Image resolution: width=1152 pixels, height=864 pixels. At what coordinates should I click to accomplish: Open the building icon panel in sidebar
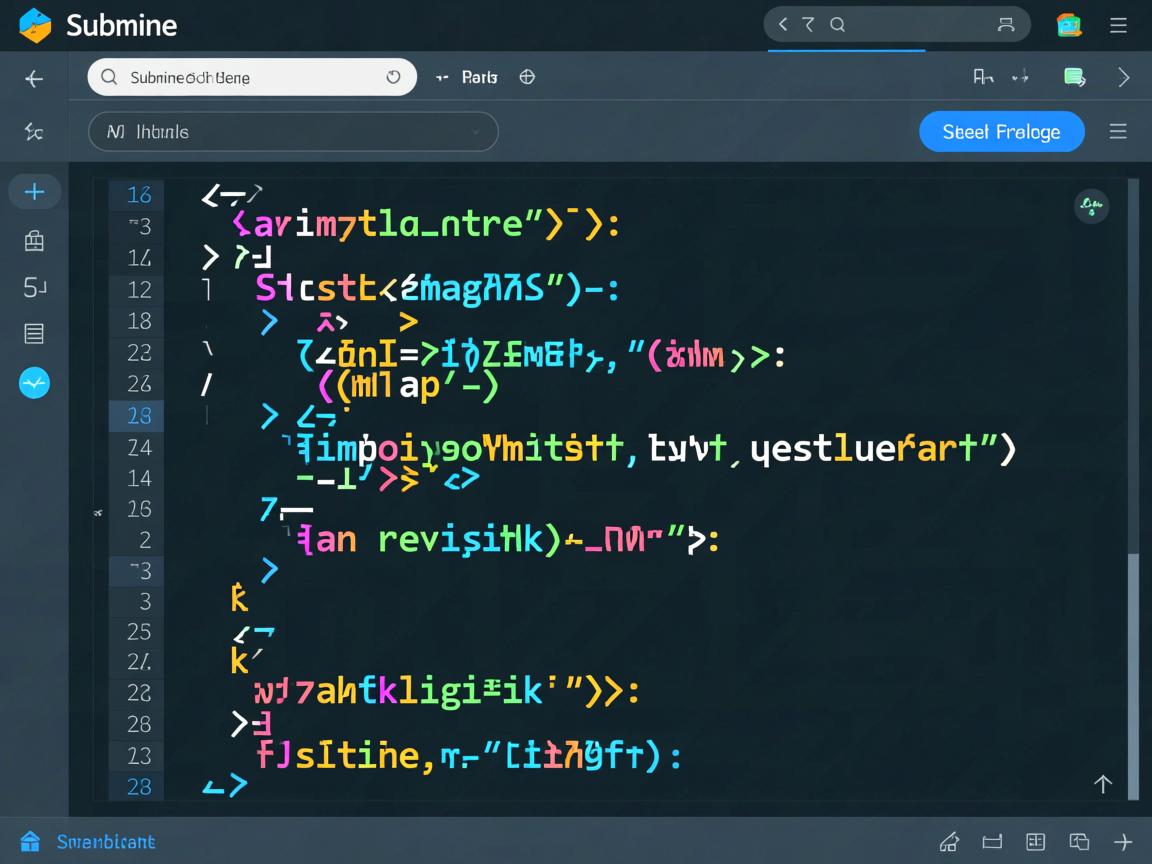coord(34,240)
